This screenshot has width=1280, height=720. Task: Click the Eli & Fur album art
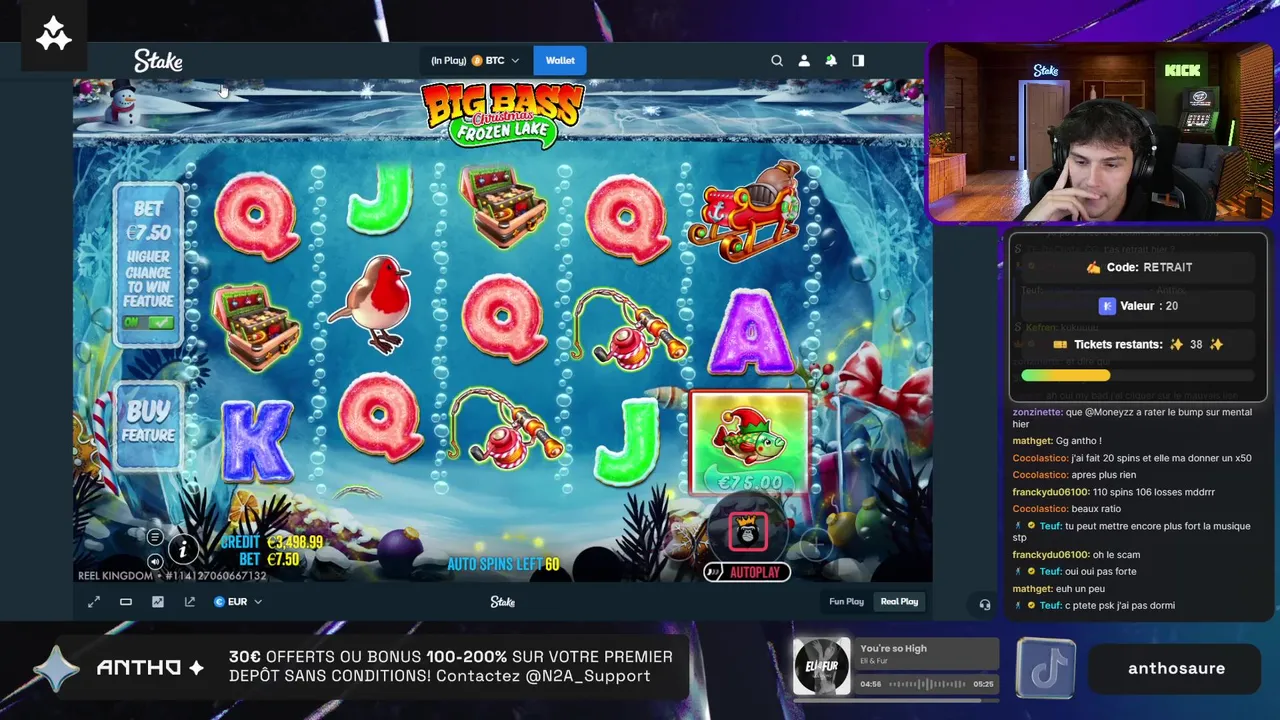tap(821, 667)
